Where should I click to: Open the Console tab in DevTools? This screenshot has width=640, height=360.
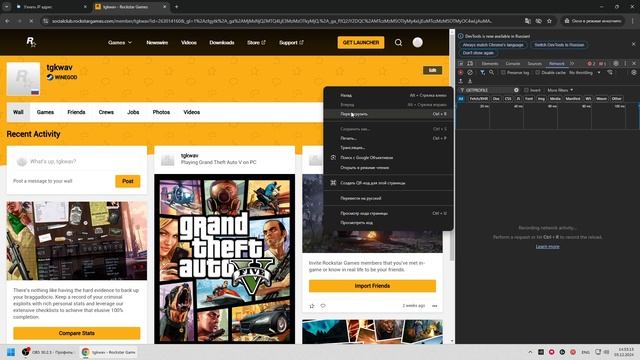[x=513, y=64]
